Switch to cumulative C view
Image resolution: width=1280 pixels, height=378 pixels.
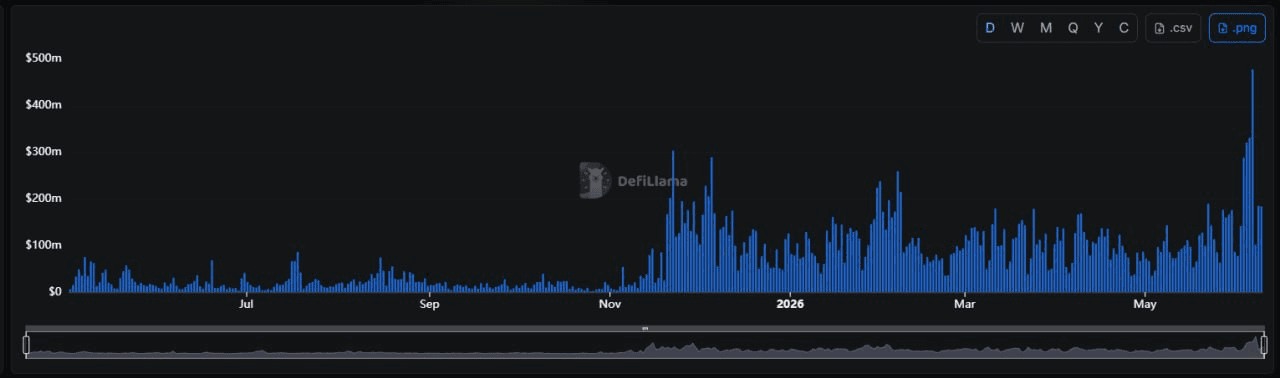coord(1124,28)
